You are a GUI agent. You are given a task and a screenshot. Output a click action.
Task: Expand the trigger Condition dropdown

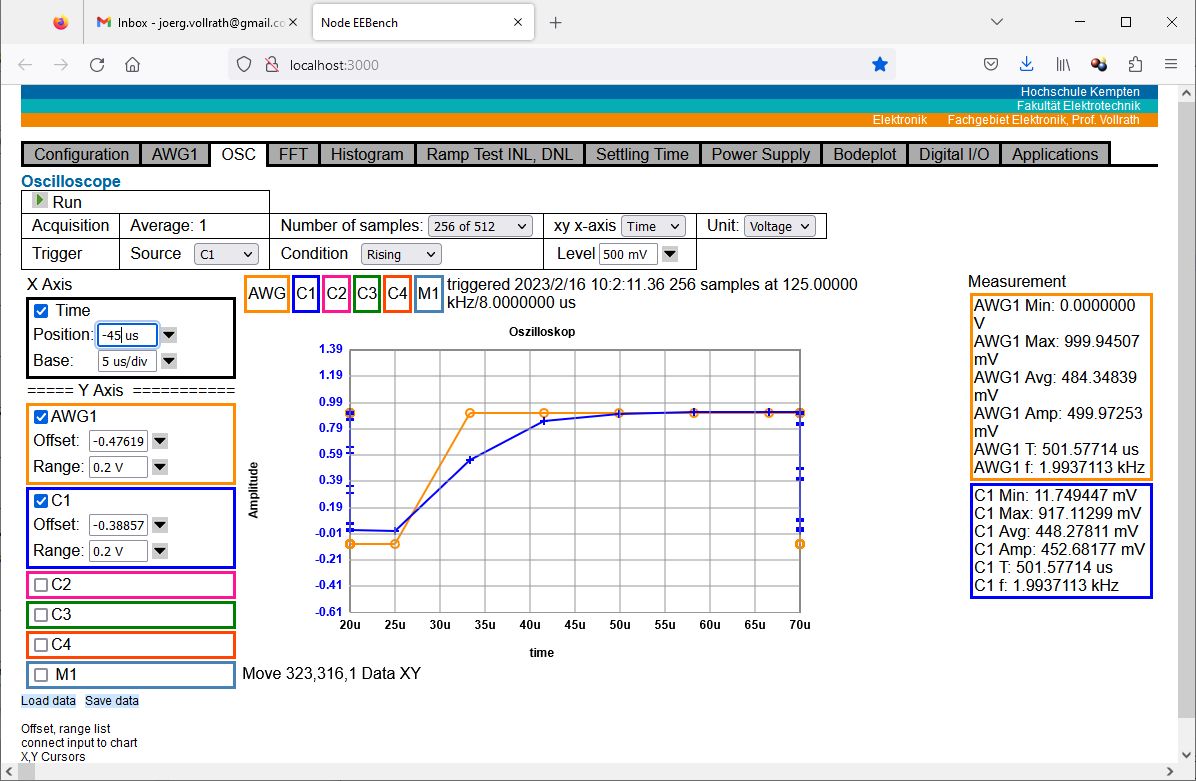(x=400, y=255)
